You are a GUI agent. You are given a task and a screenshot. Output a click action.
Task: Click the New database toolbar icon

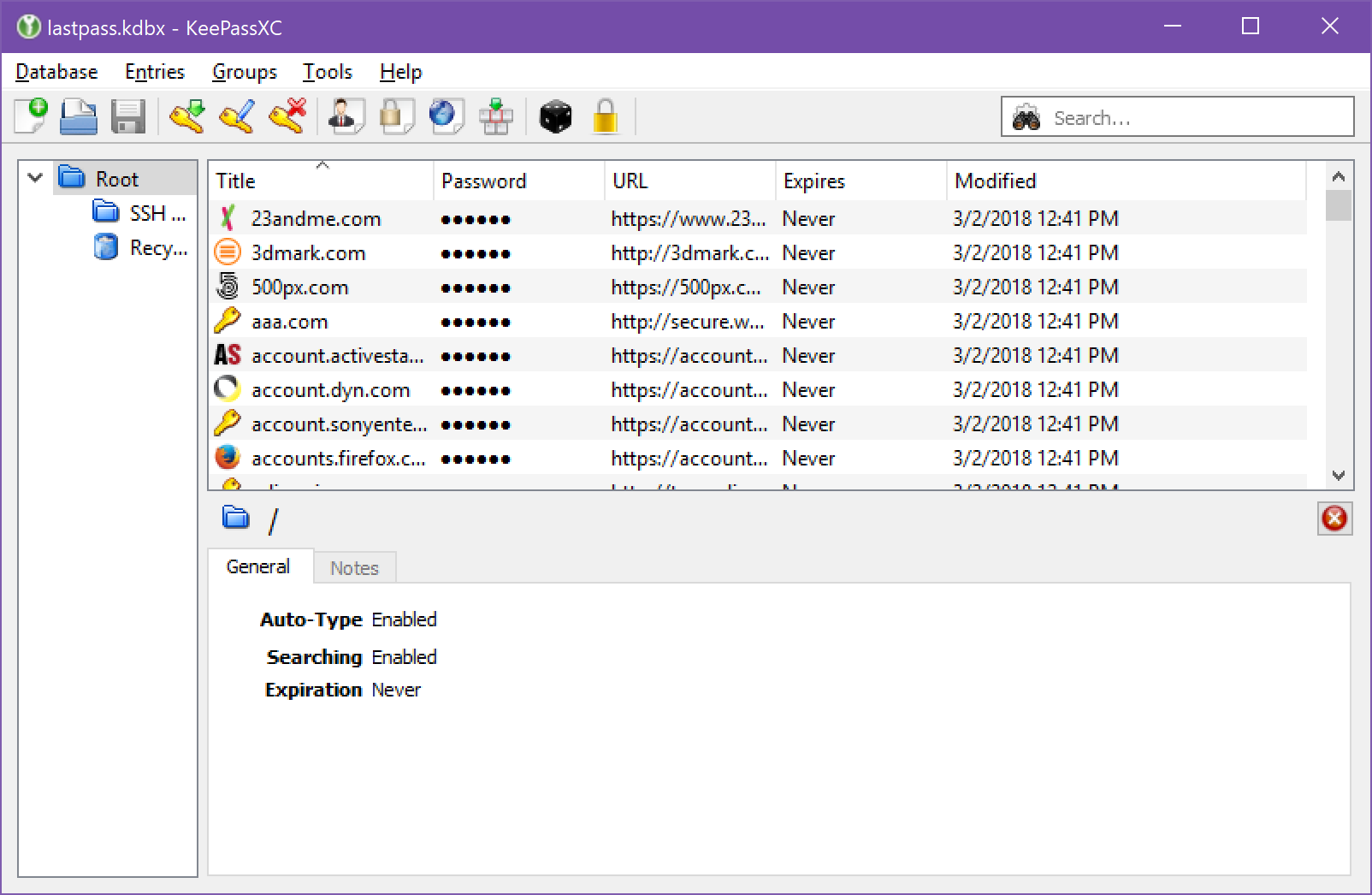pos(31,116)
